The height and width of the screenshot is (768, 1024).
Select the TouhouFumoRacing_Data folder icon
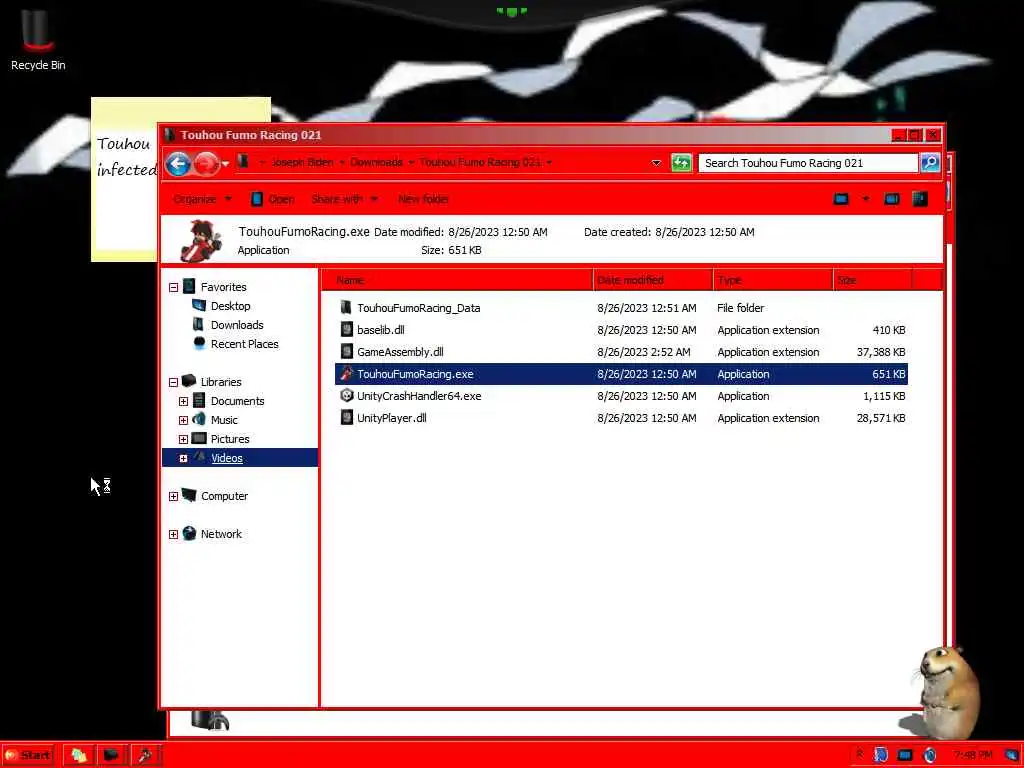[x=346, y=308]
